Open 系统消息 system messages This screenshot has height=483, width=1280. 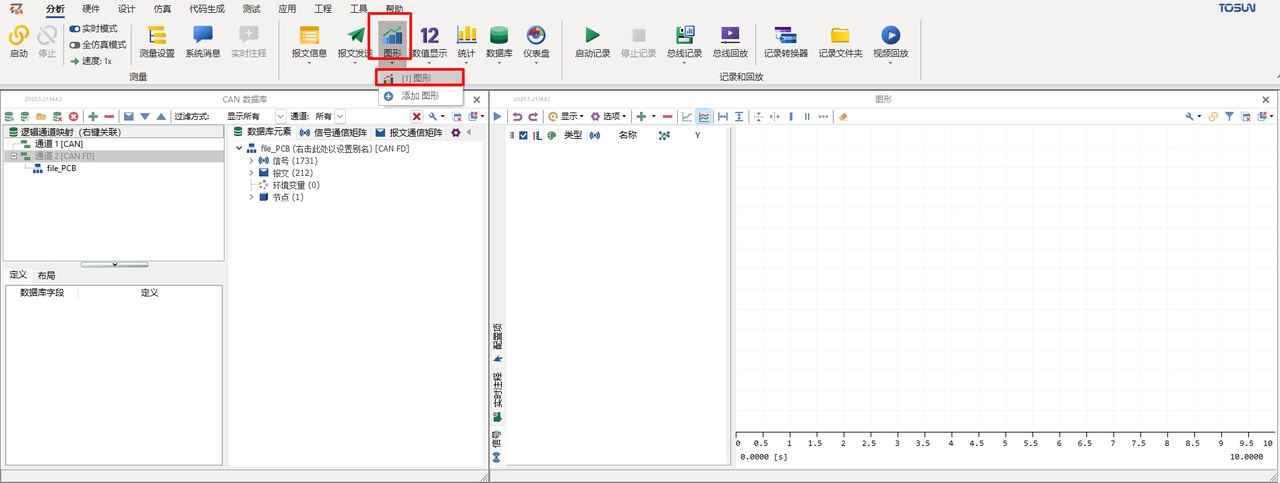(202, 42)
